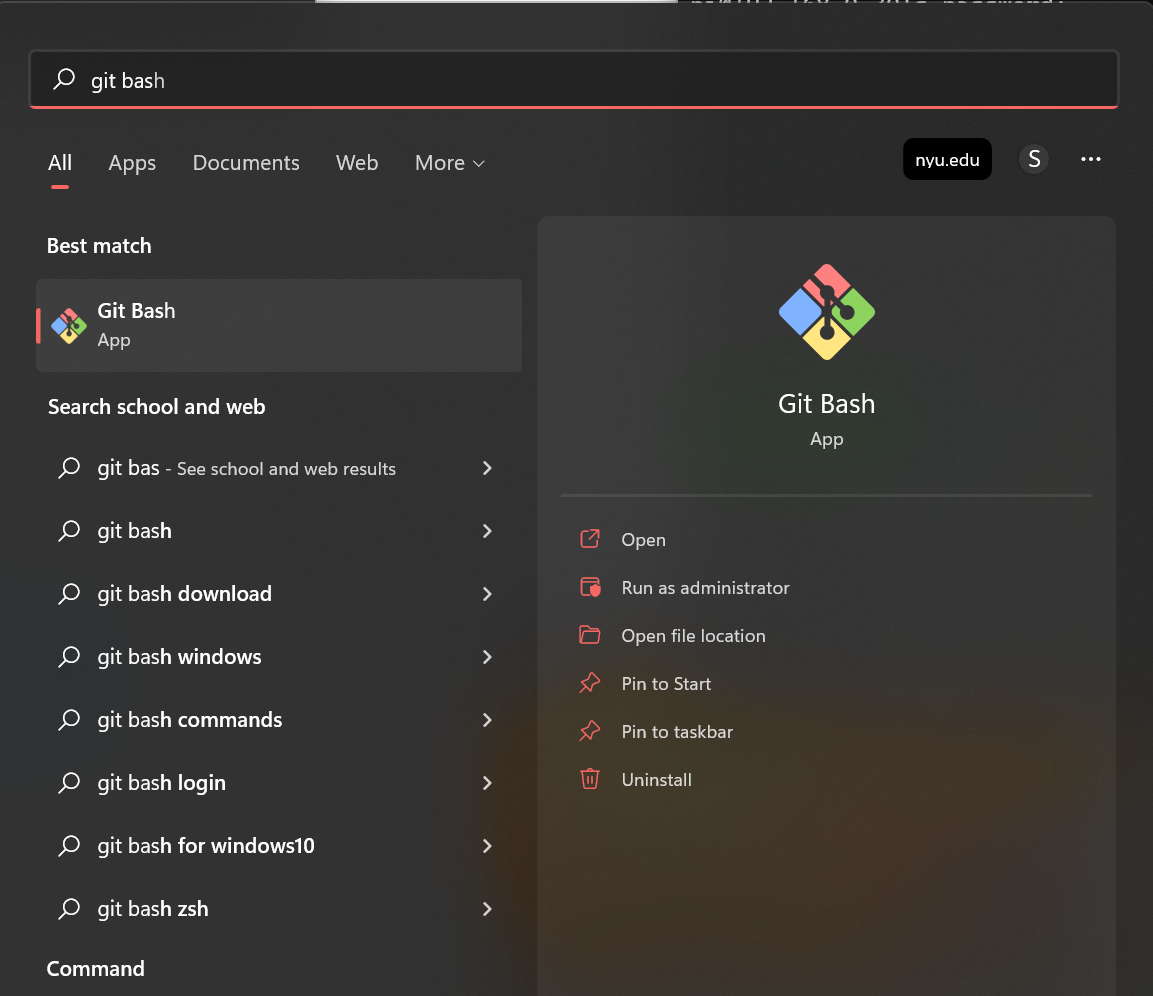Expand the chevron next to git bash zsh

[487, 909]
